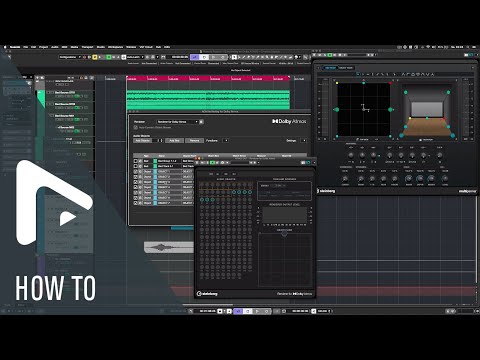Click the stop button in the top toolbar transport
This screenshot has width=480, height=360.
tap(204, 57)
